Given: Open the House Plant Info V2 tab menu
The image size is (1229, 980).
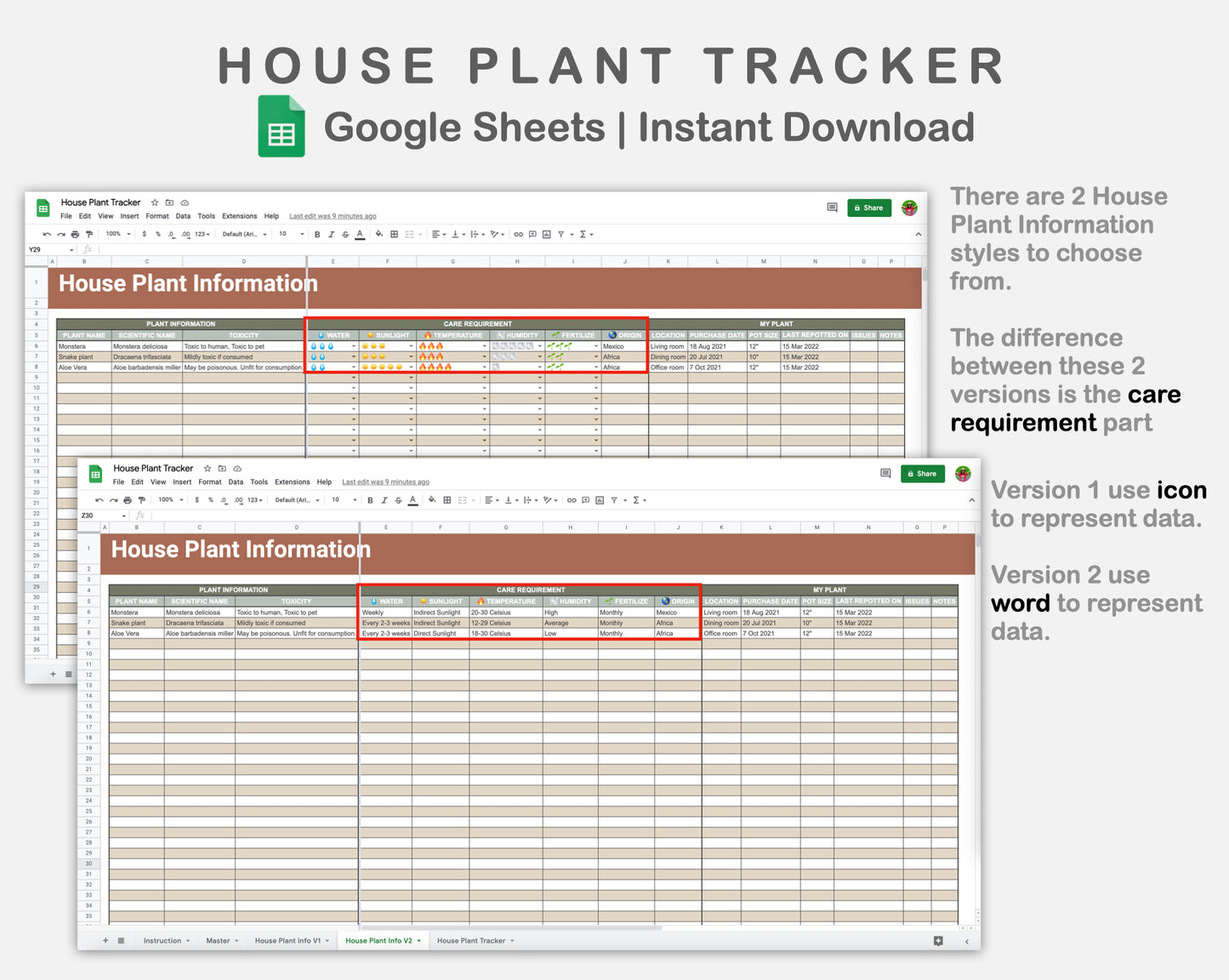Looking at the screenshot, I should (418, 940).
